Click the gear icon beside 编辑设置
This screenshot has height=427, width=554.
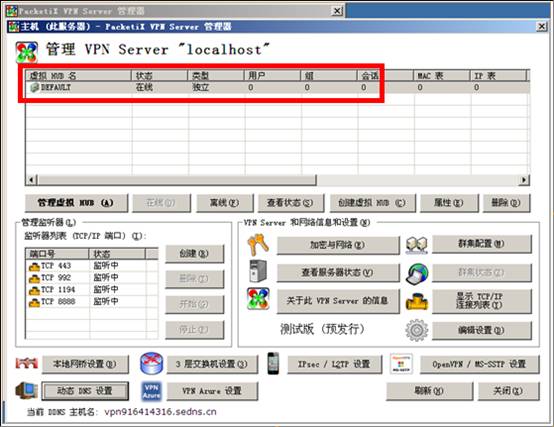tap(417, 330)
